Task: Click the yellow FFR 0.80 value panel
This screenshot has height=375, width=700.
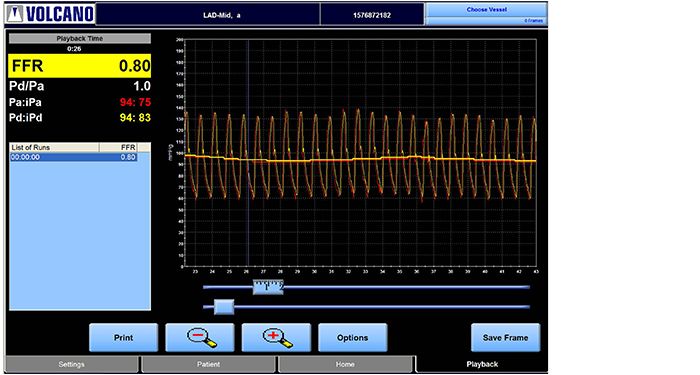Action: click(x=79, y=66)
